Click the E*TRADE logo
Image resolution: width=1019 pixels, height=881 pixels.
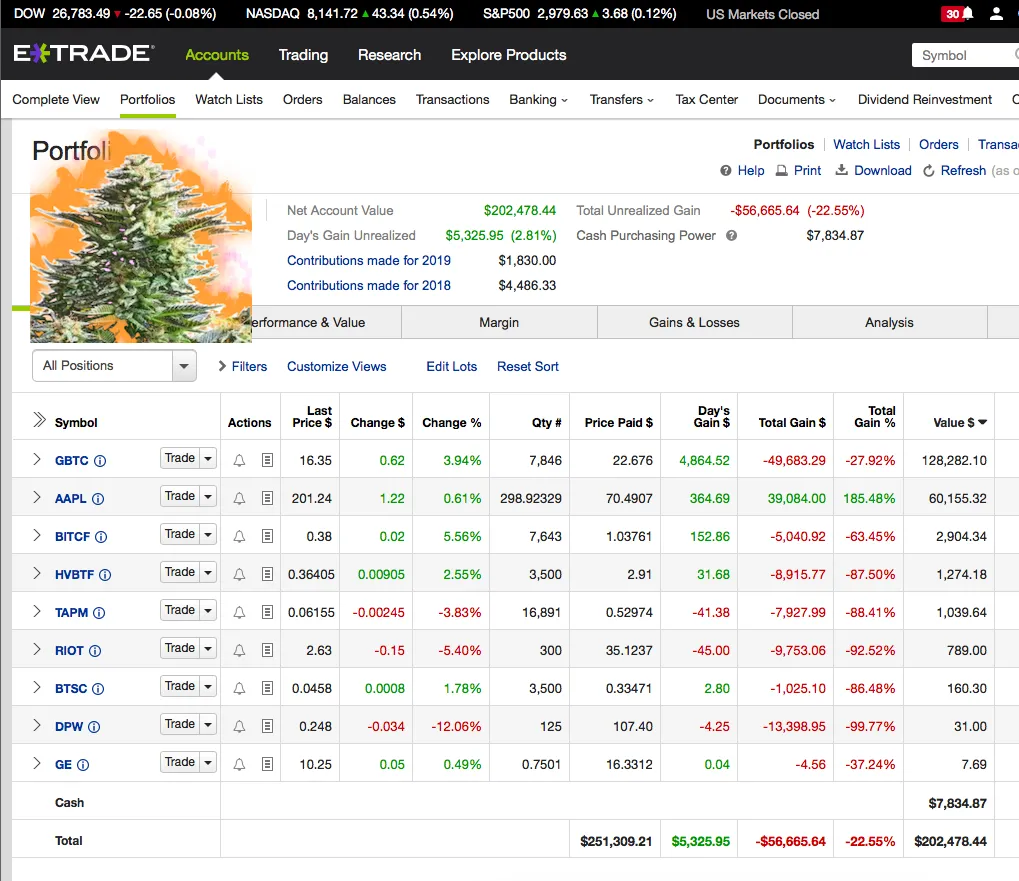84,54
